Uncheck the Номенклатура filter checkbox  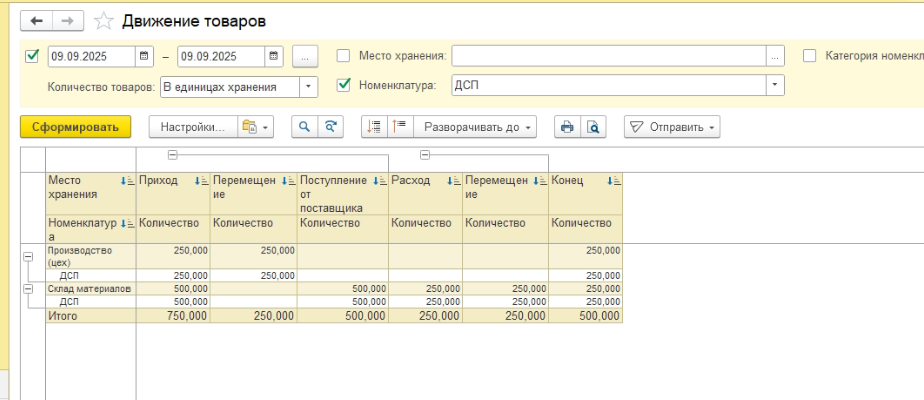(343, 85)
